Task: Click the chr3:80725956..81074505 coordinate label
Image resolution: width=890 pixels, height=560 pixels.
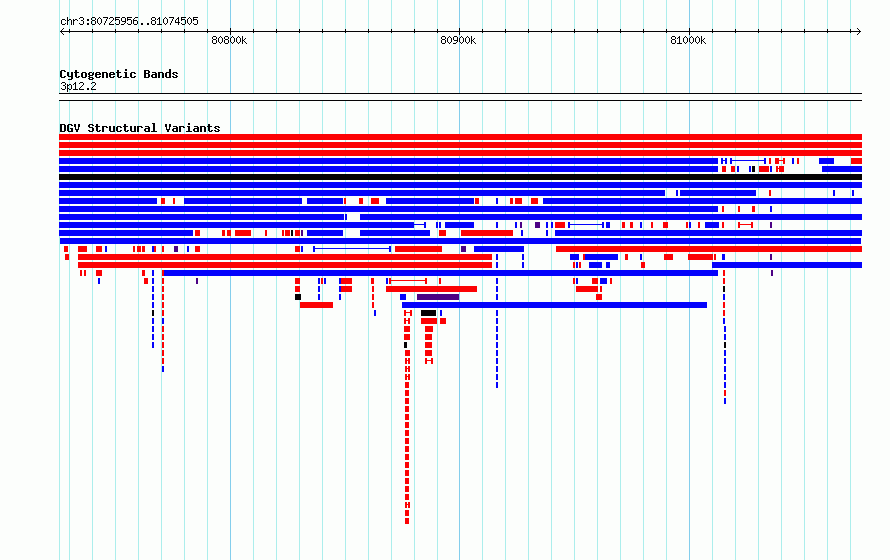Action: pyautogui.click(x=129, y=22)
